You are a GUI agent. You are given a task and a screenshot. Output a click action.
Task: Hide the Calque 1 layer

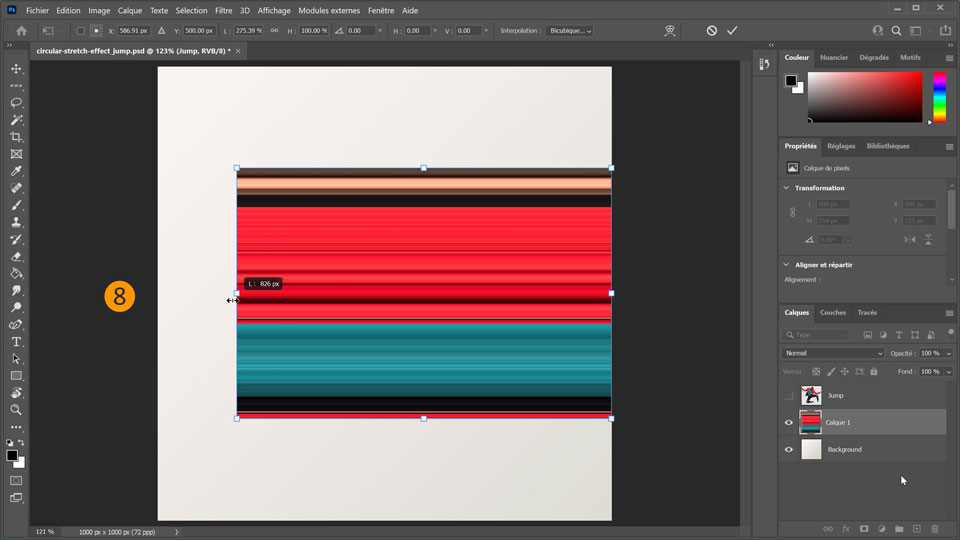788,422
